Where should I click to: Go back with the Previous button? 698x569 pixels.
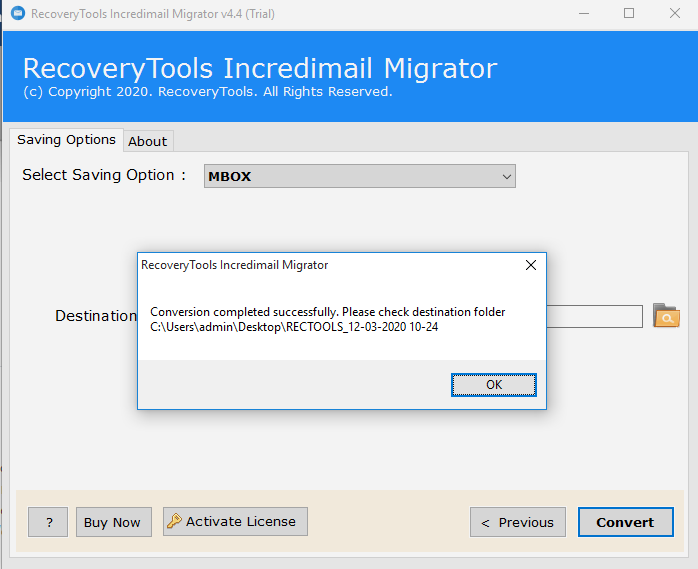coord(518,522)
